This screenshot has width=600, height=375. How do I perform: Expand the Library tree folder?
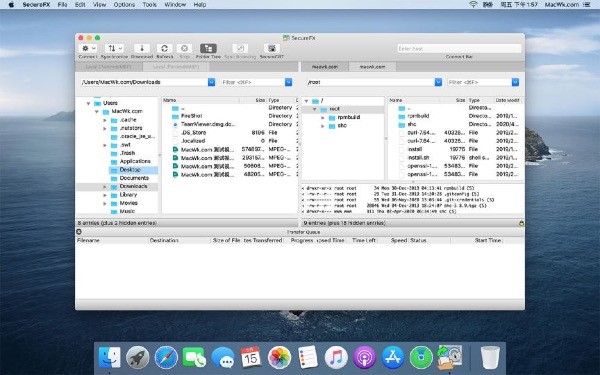105,195
